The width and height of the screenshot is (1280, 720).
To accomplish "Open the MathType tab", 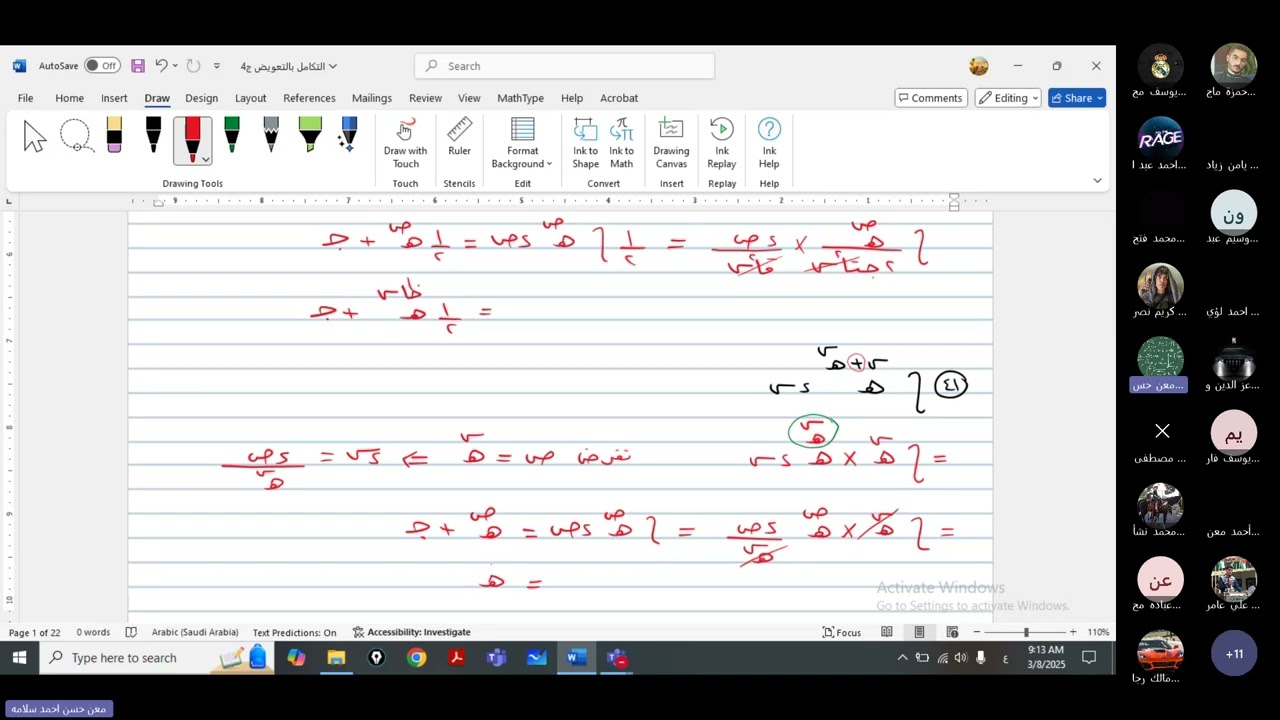I will [520, 98].
